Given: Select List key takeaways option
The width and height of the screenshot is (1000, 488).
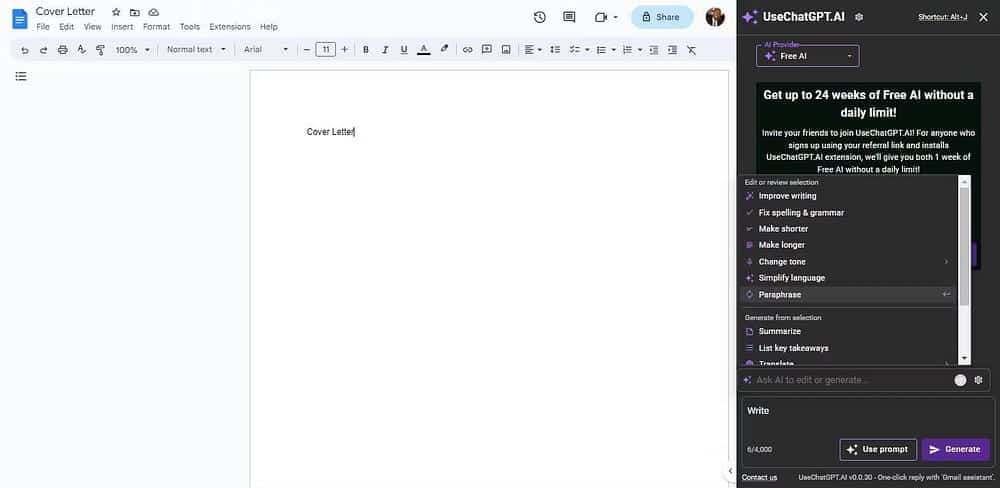Looking at the screenshot, I should pyautogui.click(x=848, y=348).
